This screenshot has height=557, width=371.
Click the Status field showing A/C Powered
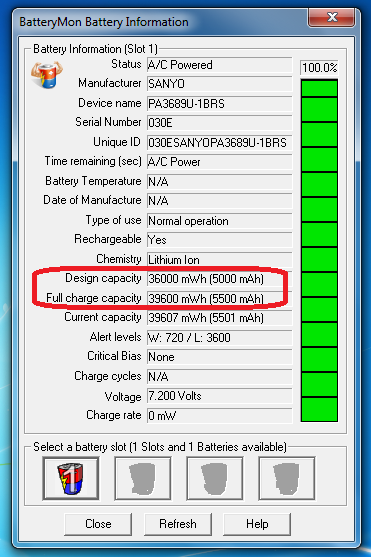220,65
